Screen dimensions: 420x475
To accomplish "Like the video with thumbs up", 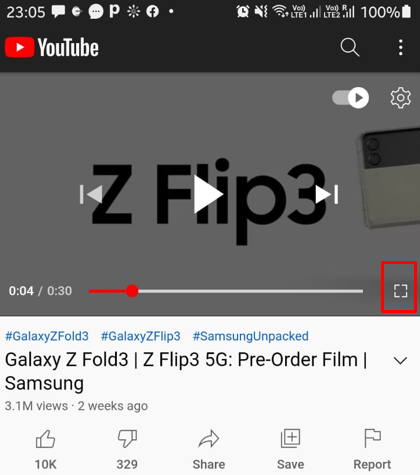I will (x=45, y=449).
